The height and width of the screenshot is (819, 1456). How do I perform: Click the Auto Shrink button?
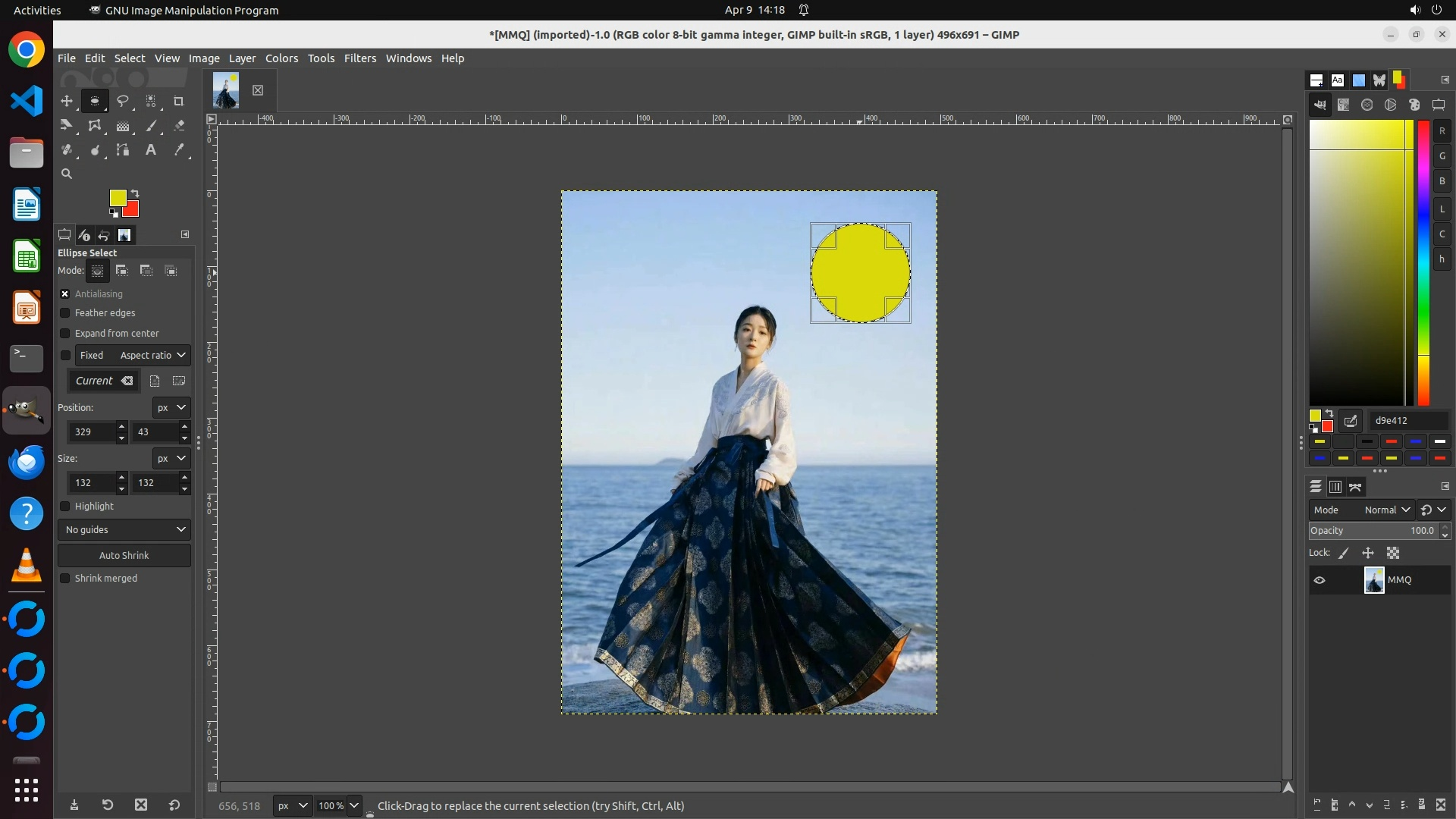pyautogui.click(x=124, y=556)
